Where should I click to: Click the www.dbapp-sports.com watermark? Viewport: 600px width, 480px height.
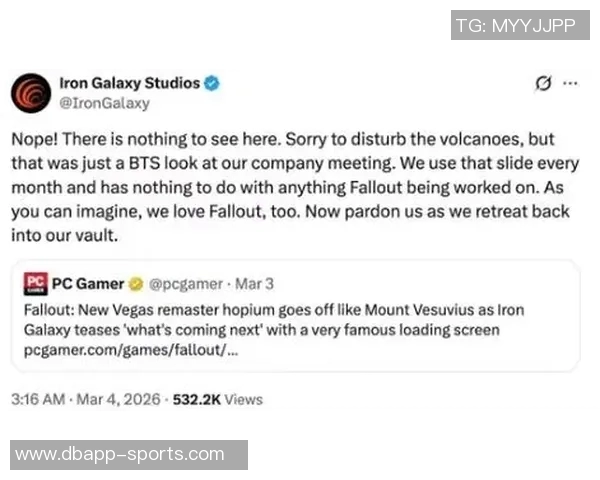point(120,454)
